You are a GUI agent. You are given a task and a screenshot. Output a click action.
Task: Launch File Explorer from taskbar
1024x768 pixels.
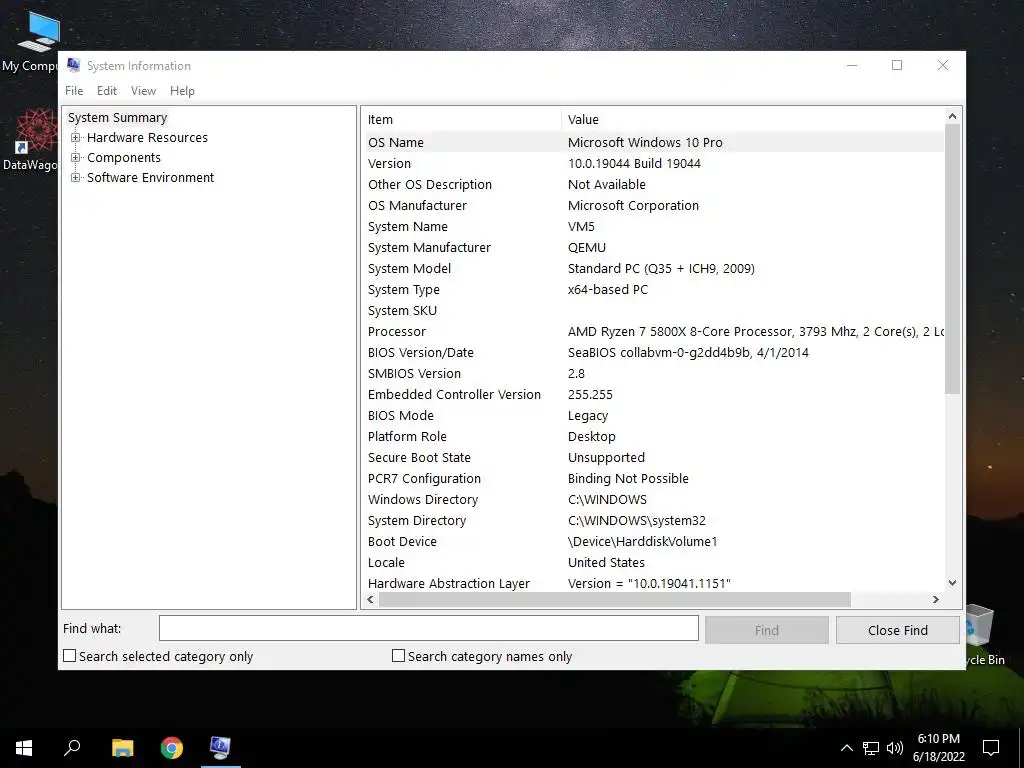click(x=122, y=748)
